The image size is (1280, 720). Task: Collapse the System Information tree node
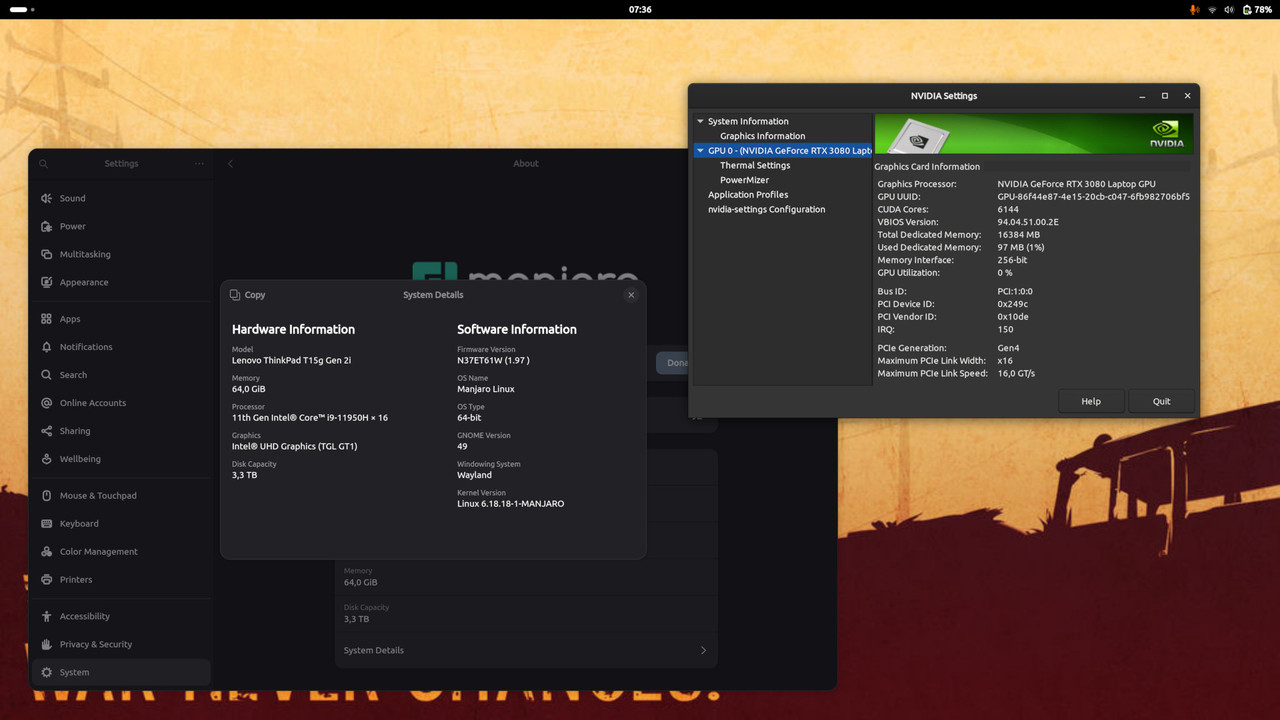[x=700, y=121]
